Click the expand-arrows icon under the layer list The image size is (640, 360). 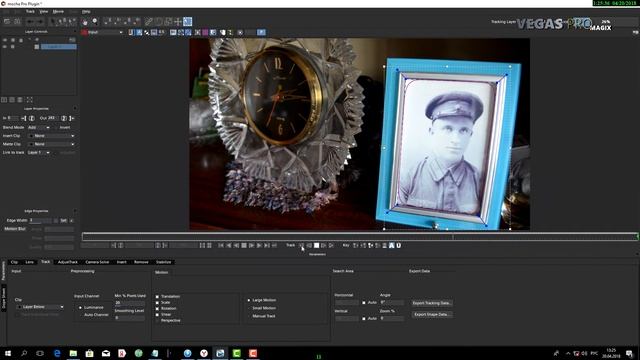click(x=29, y=100)
